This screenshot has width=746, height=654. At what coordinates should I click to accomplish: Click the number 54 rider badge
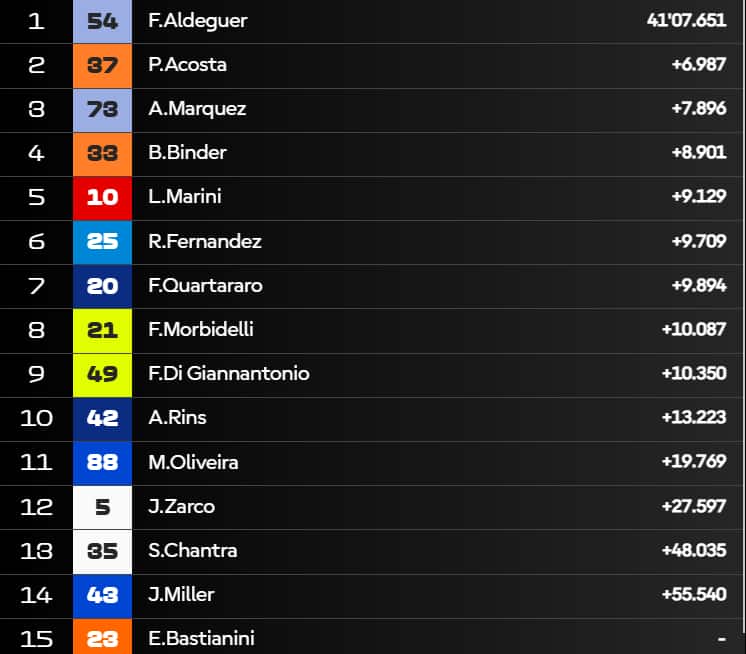point(102,21)
